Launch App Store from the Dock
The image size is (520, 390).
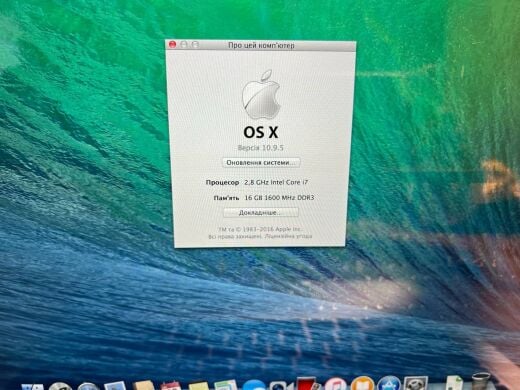(389, 383)
